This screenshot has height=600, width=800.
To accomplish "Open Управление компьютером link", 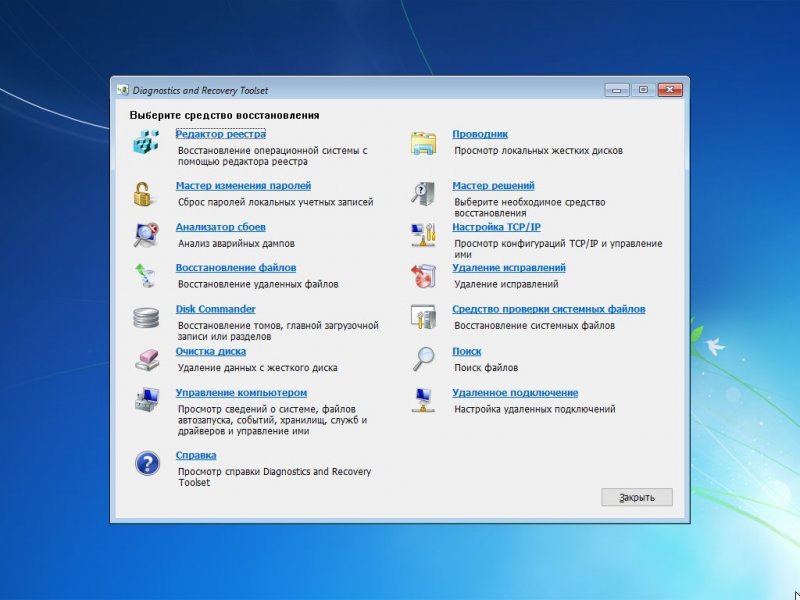I will coord(241,393).
